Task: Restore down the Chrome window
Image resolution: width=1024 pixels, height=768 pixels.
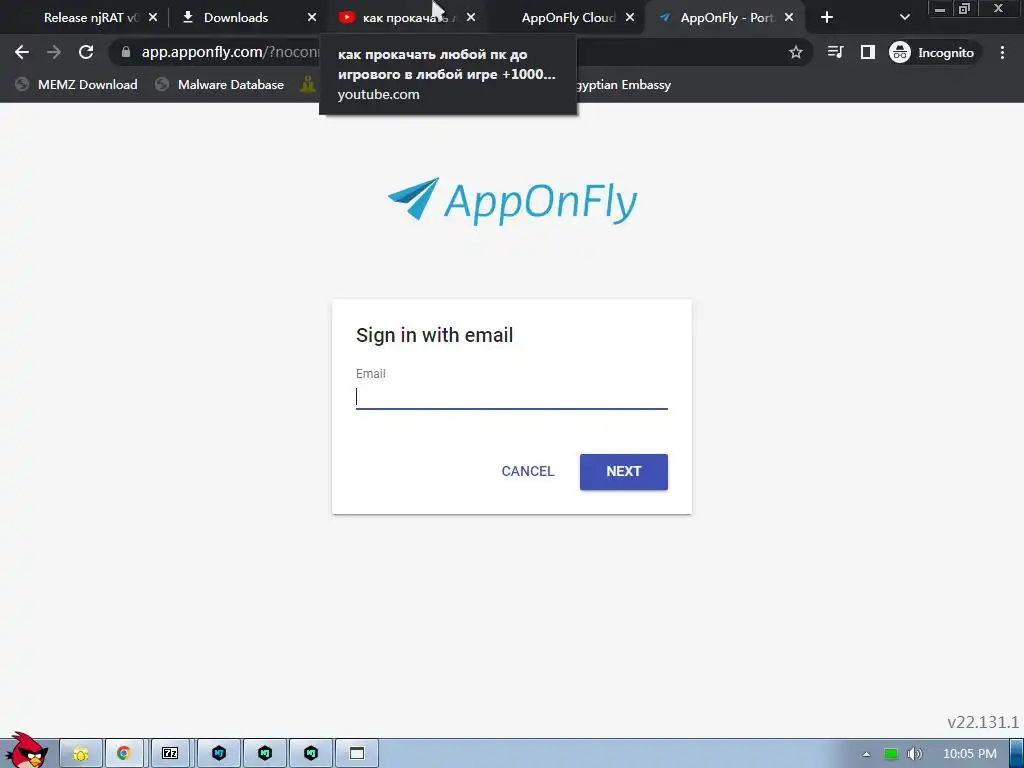Action: [964, 9]
